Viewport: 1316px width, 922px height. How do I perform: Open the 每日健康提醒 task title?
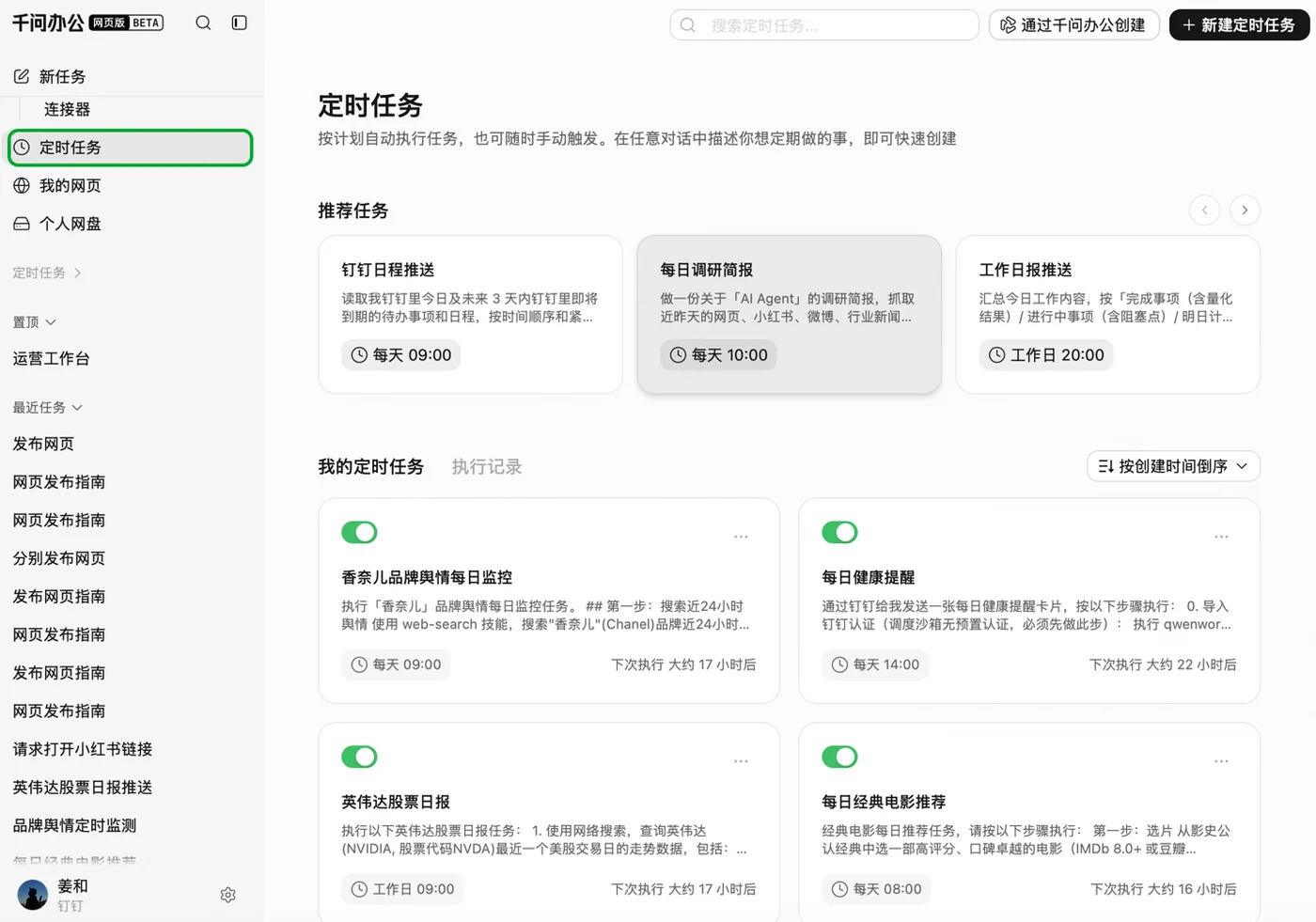(869, 577)
